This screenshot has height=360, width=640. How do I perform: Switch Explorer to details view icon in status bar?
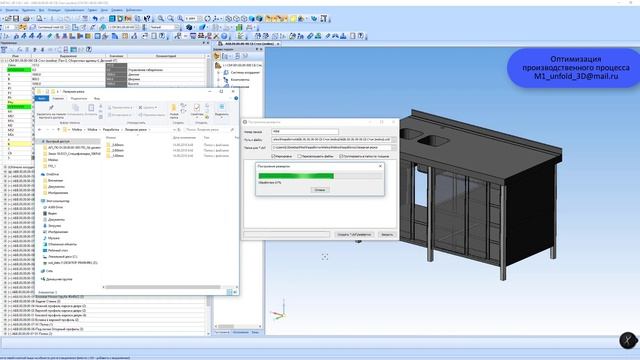pos(229,292)
